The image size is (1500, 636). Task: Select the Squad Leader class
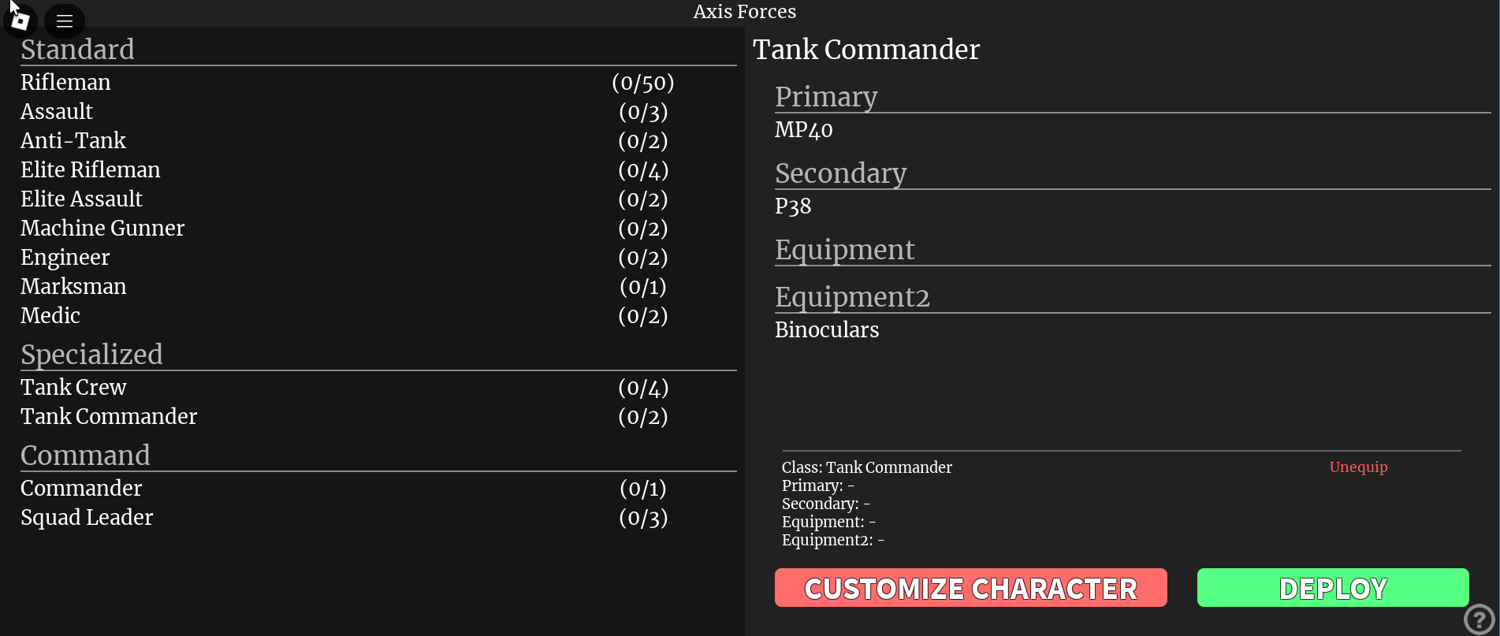point(378,517)
